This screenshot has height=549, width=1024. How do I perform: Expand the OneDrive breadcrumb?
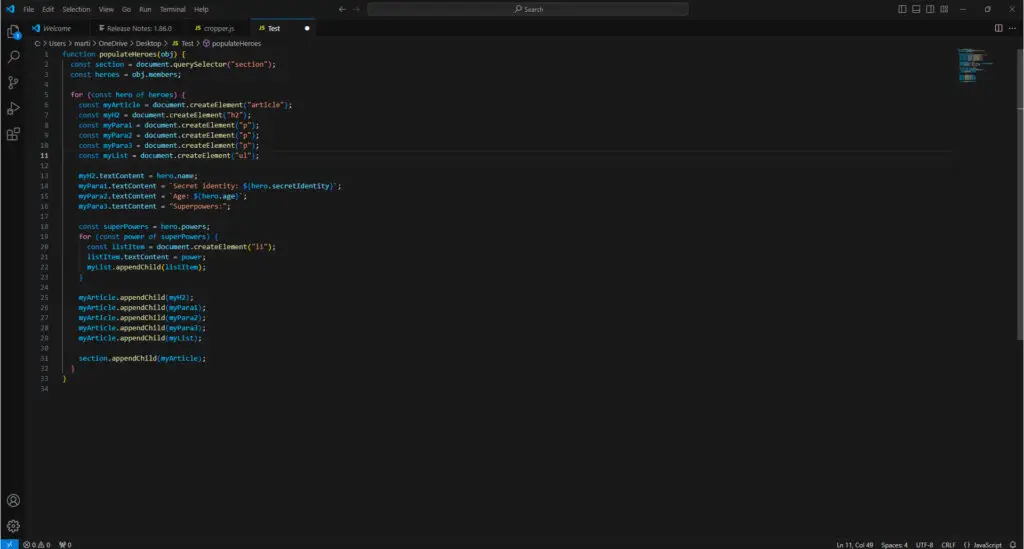pos(112,43)
